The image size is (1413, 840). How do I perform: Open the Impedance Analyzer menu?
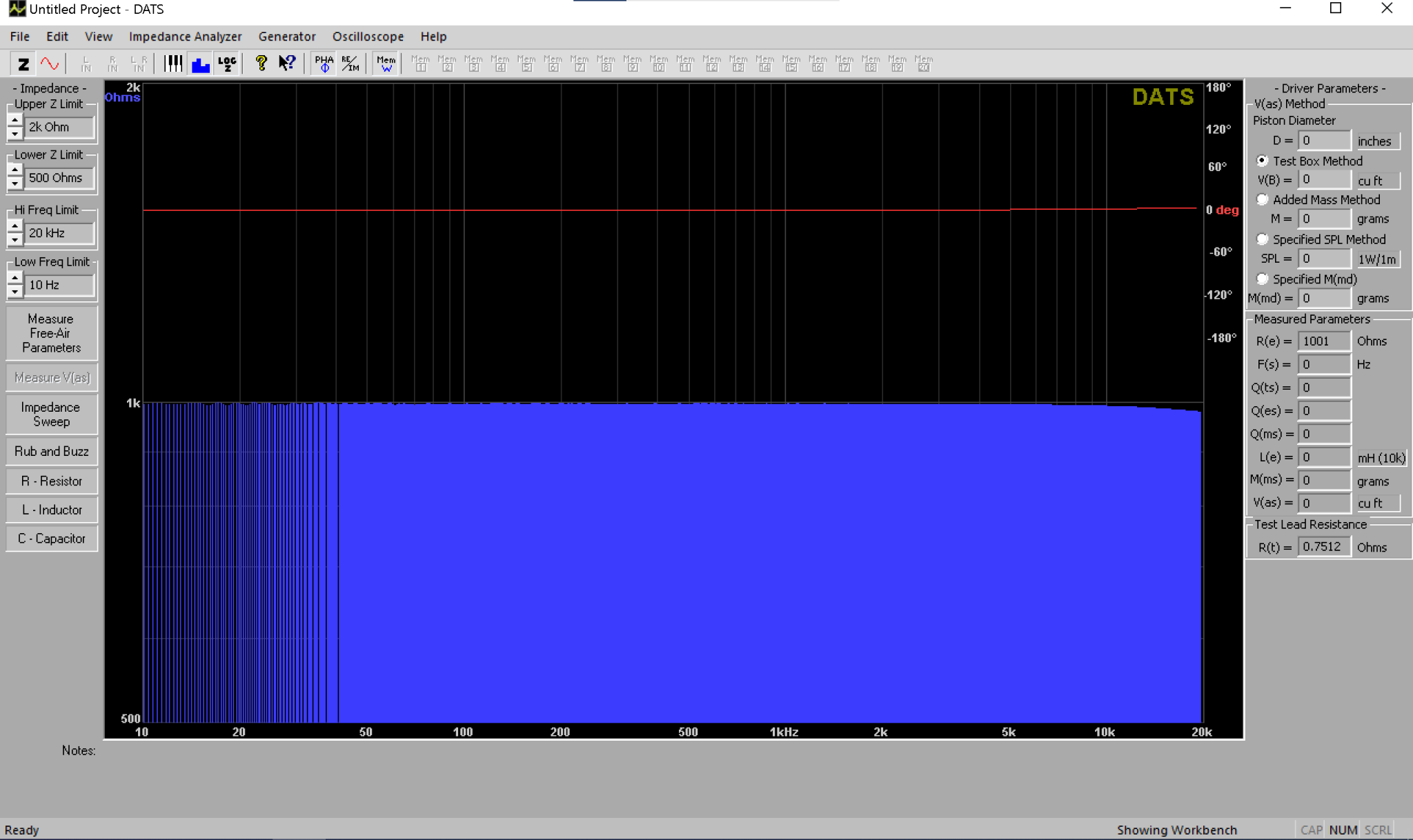click(186, 37)
